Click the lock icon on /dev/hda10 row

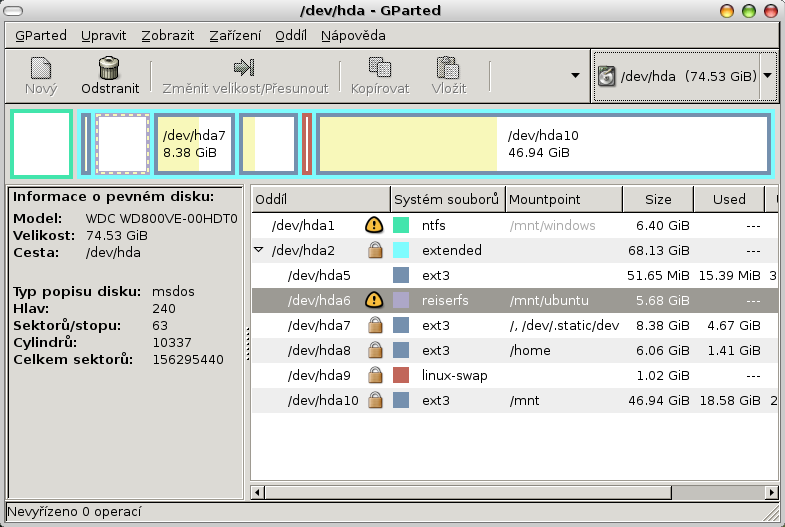point(375,400)
